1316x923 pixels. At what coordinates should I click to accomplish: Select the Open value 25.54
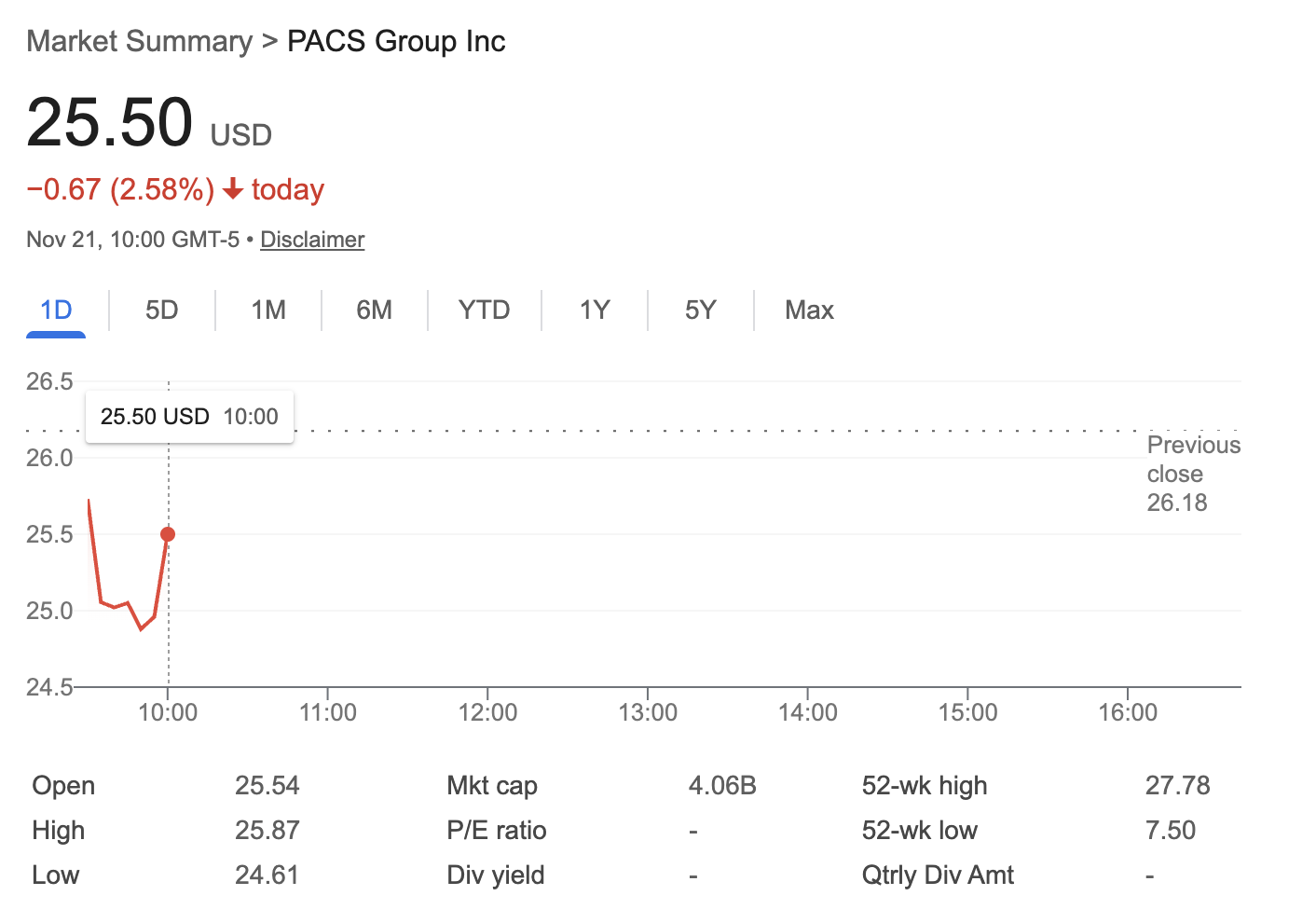coord(267,785)
